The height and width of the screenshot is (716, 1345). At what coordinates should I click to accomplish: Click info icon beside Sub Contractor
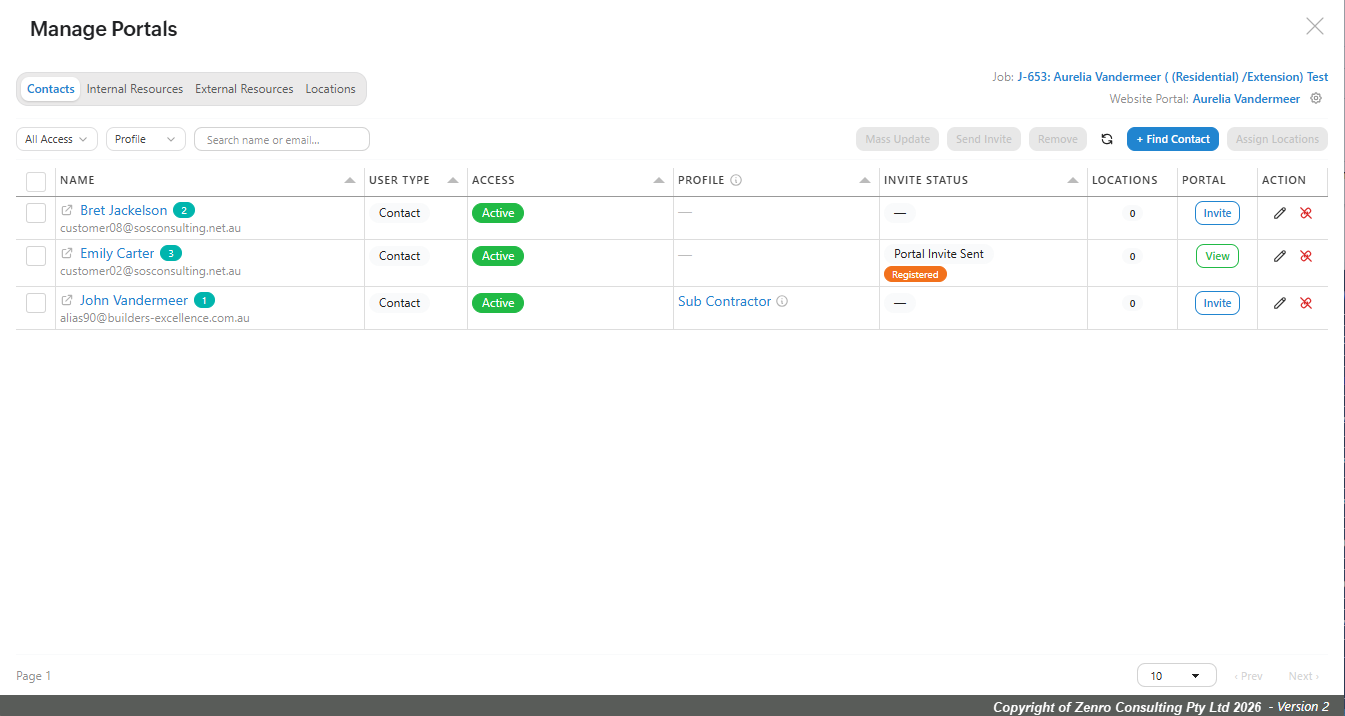pos(782,301)
